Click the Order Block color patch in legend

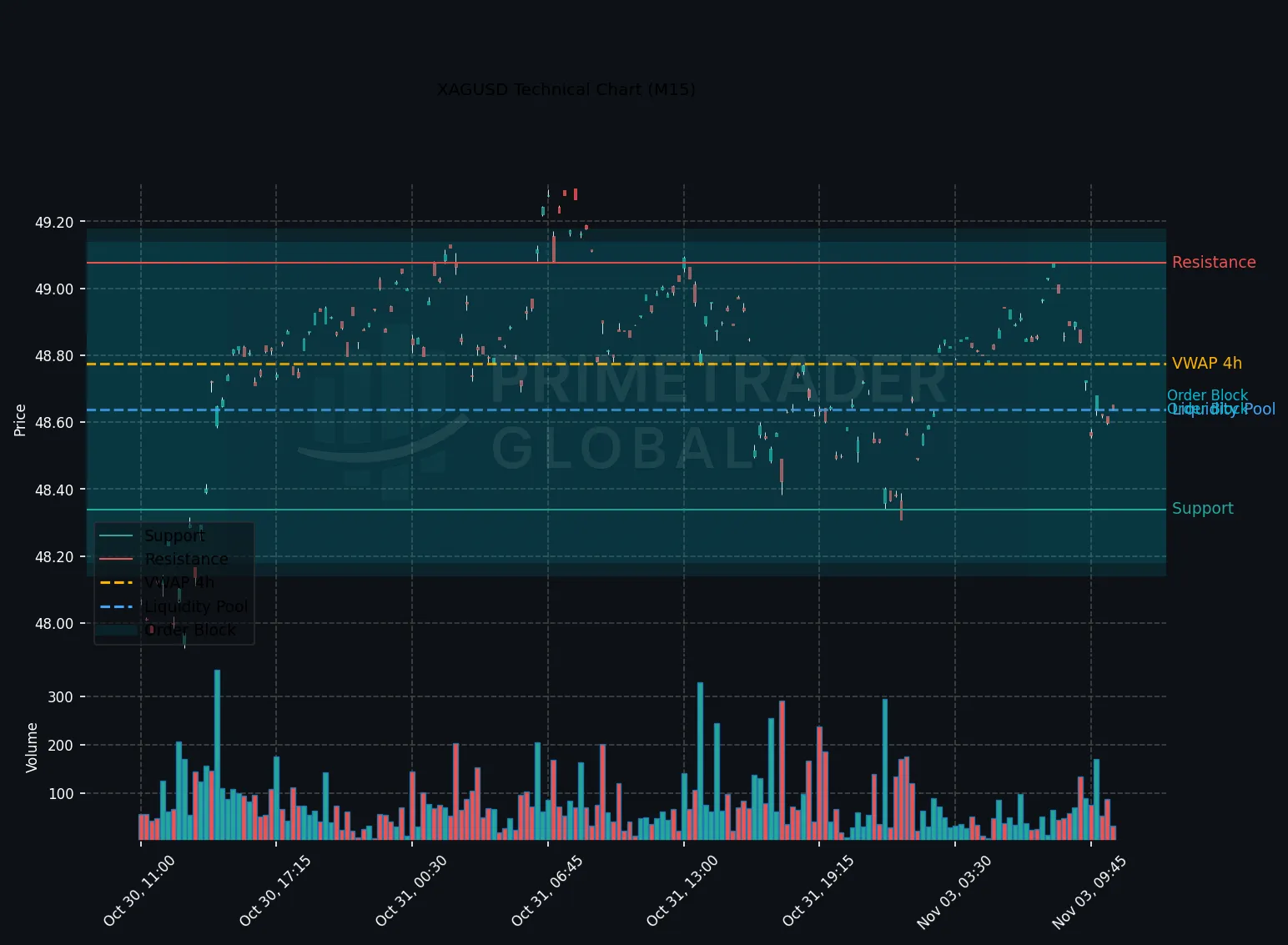coord(116,631)
